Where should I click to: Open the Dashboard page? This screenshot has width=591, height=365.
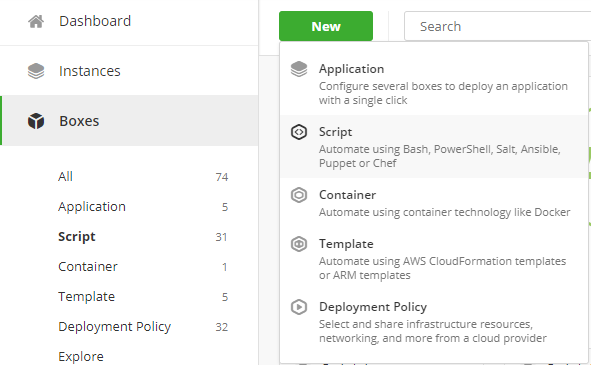tap(95, 21)
